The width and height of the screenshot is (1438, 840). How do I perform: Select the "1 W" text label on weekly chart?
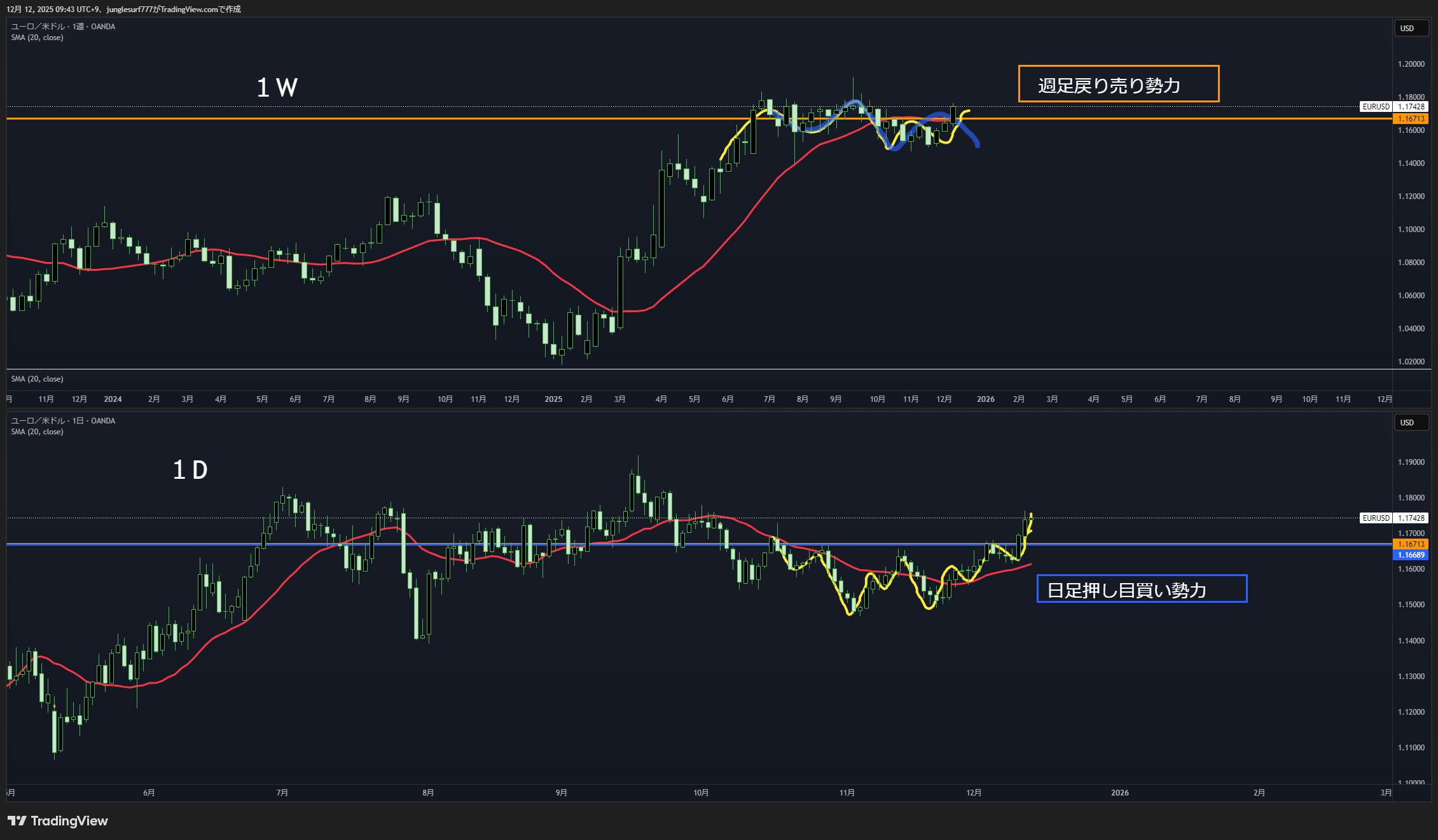point(277,88)
